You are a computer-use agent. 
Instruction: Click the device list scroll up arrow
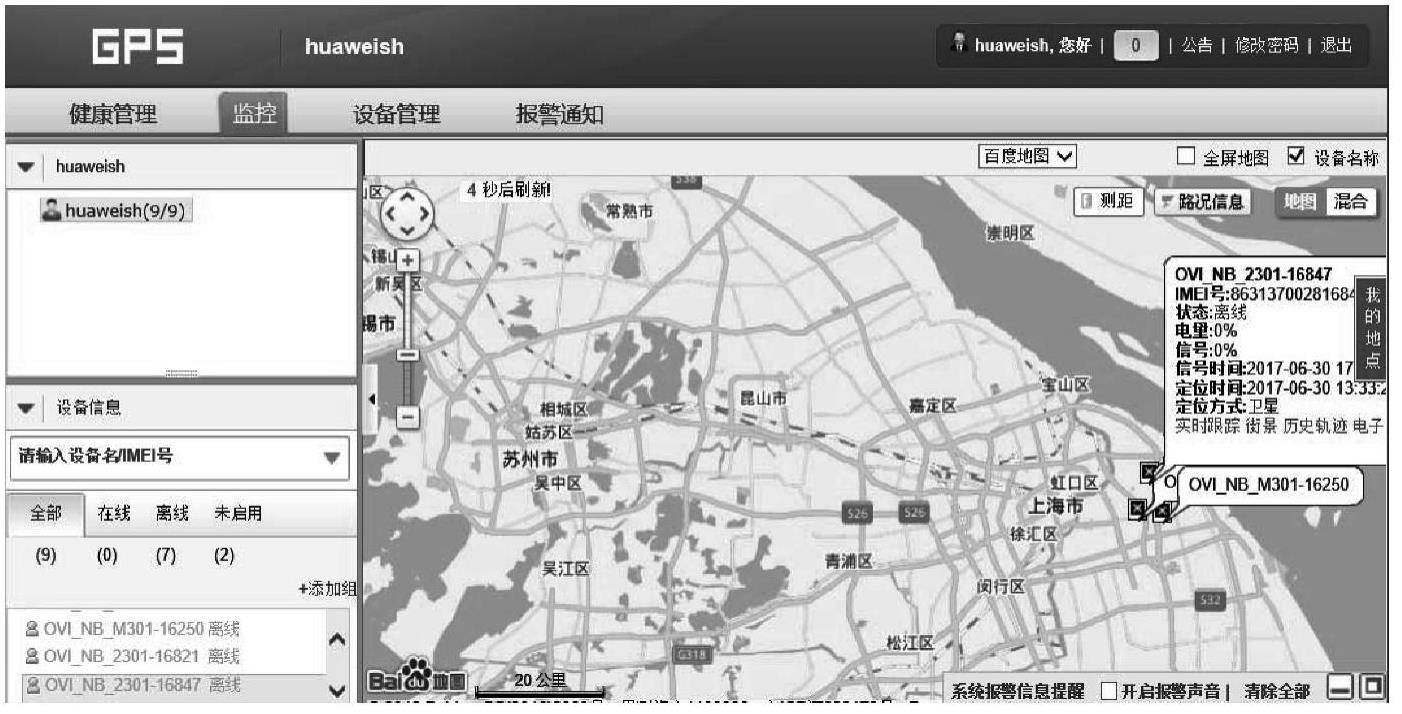click(x=337, y=641)
